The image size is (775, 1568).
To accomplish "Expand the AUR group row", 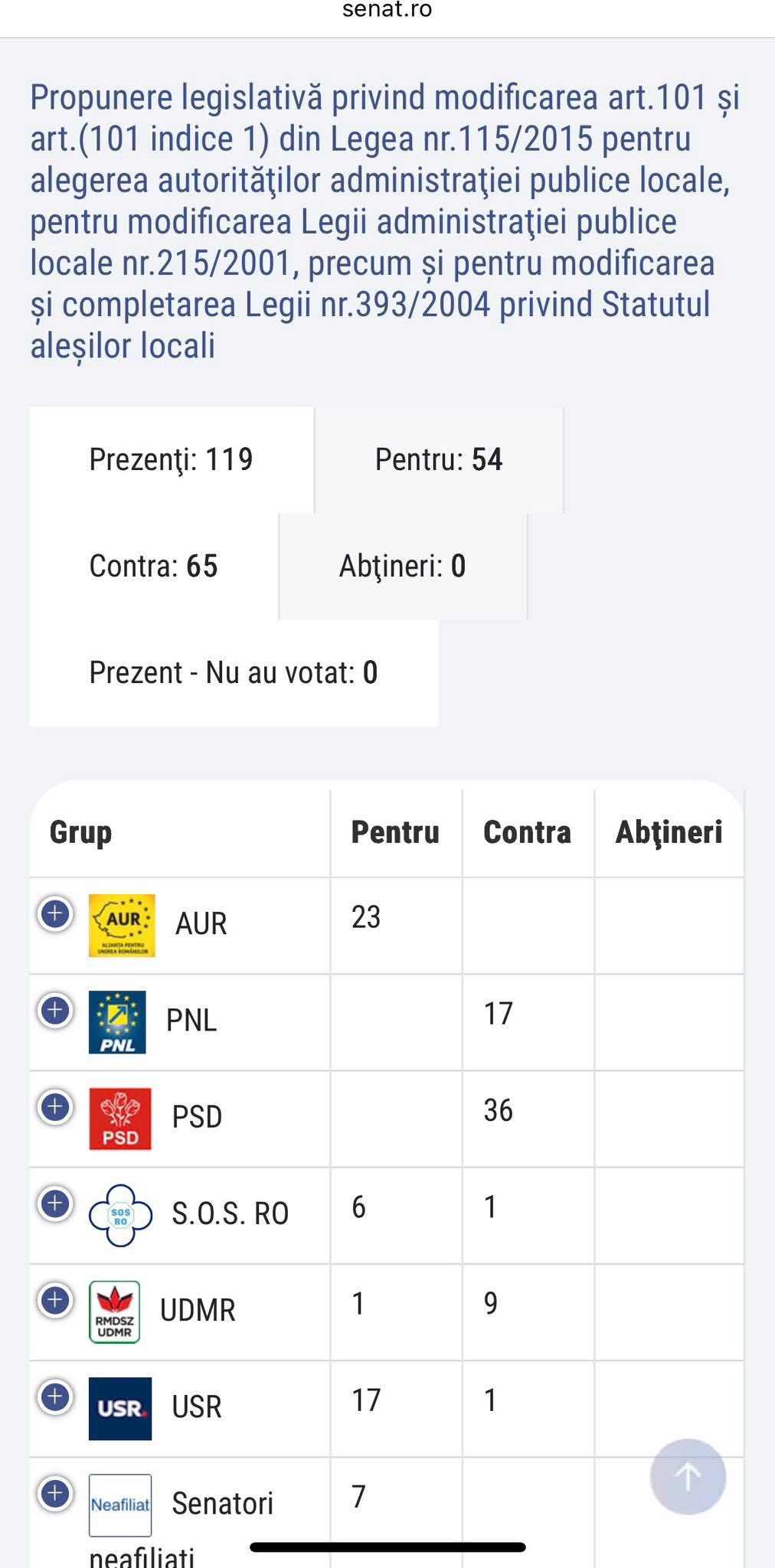I will pos(55,913).
